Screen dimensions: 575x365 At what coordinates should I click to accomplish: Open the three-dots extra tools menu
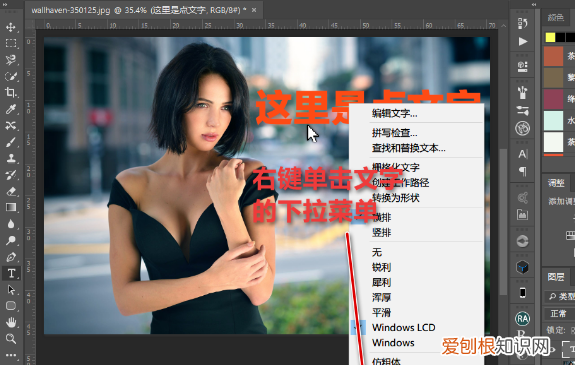point(11,355)
